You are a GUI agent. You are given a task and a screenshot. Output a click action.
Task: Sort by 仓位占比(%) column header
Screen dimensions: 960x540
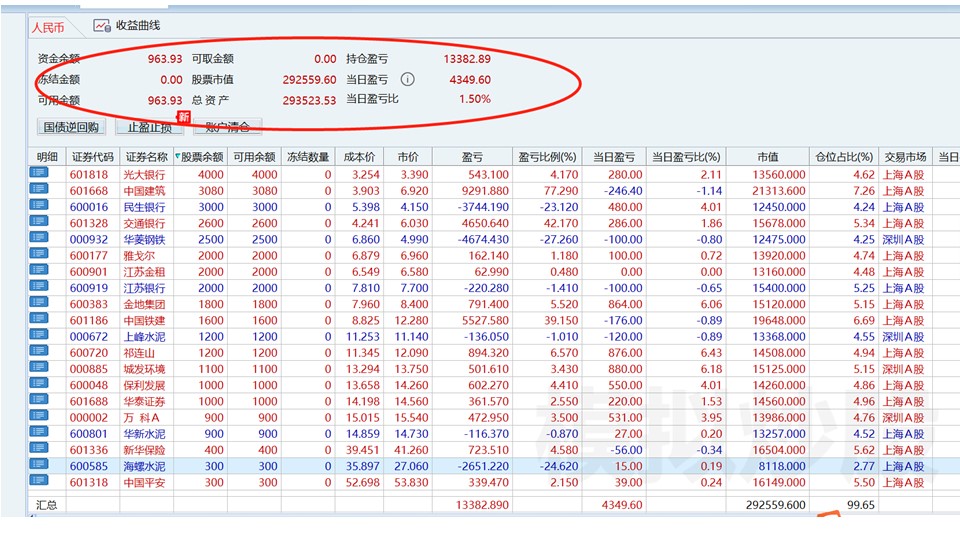[844, 157]
